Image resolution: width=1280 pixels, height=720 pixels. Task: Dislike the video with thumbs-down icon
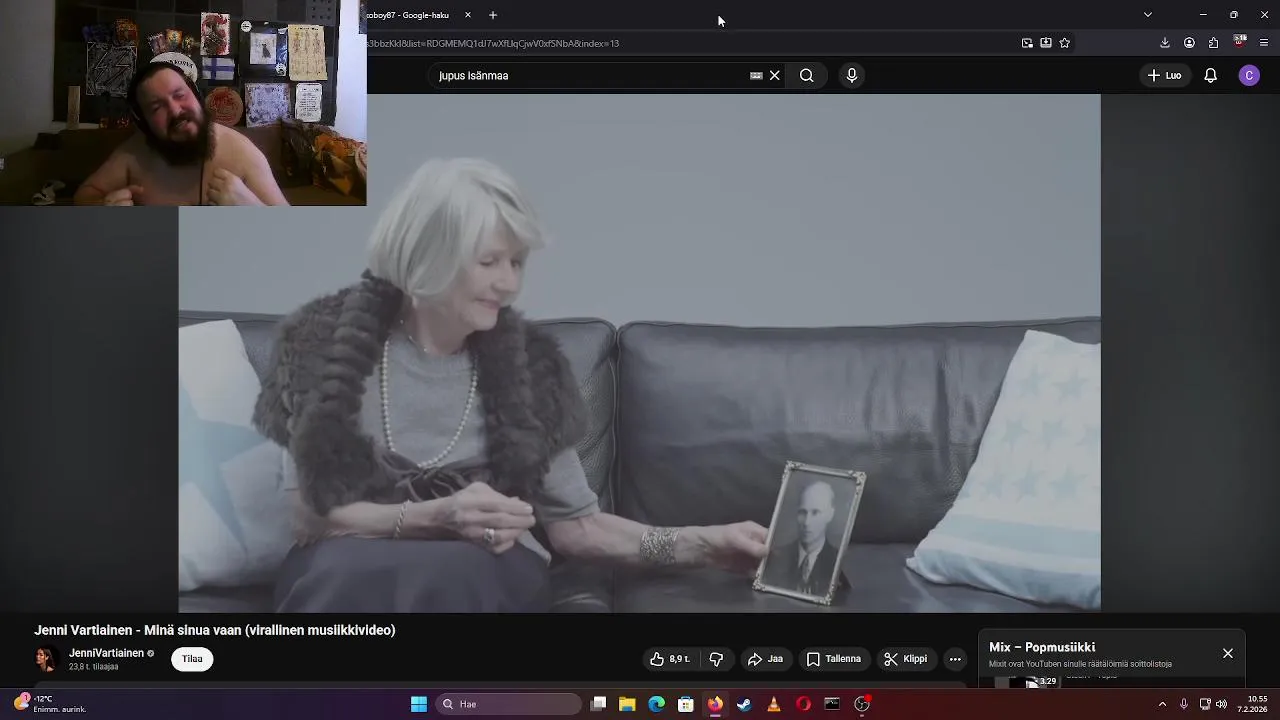pyautogui.click(x=716, y=659)
